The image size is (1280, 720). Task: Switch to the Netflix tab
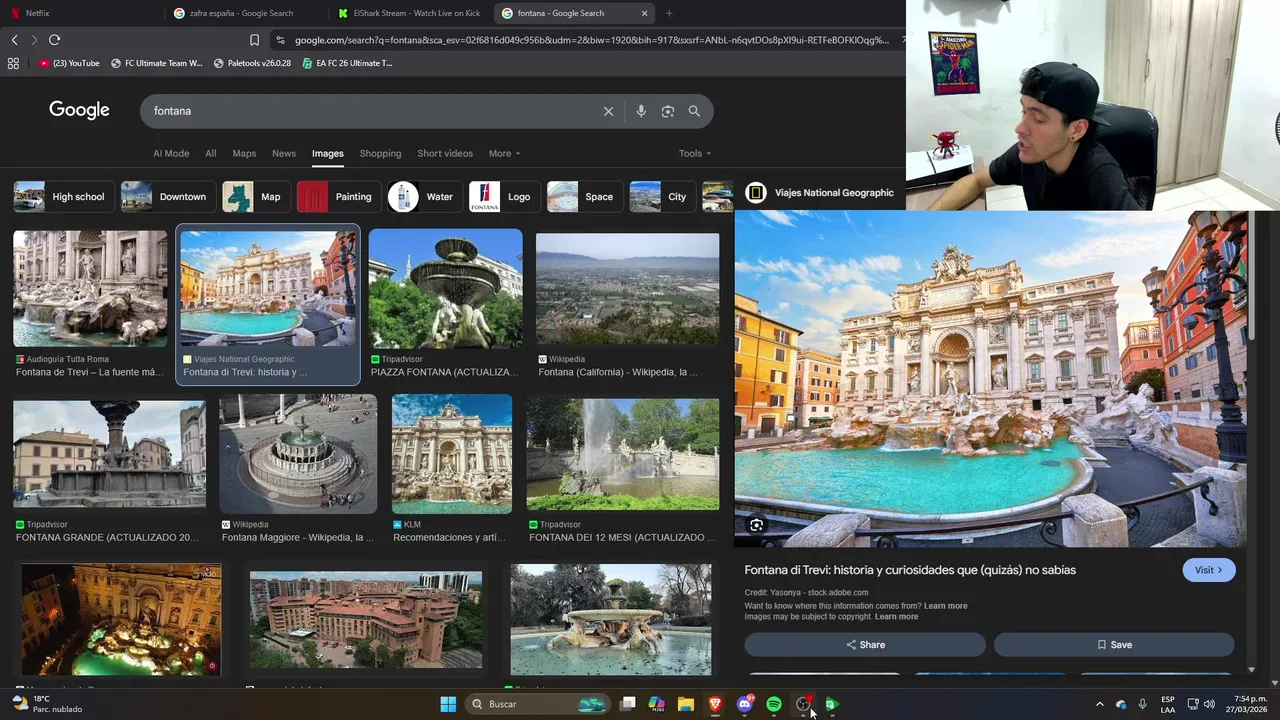[x=80, y=13]
